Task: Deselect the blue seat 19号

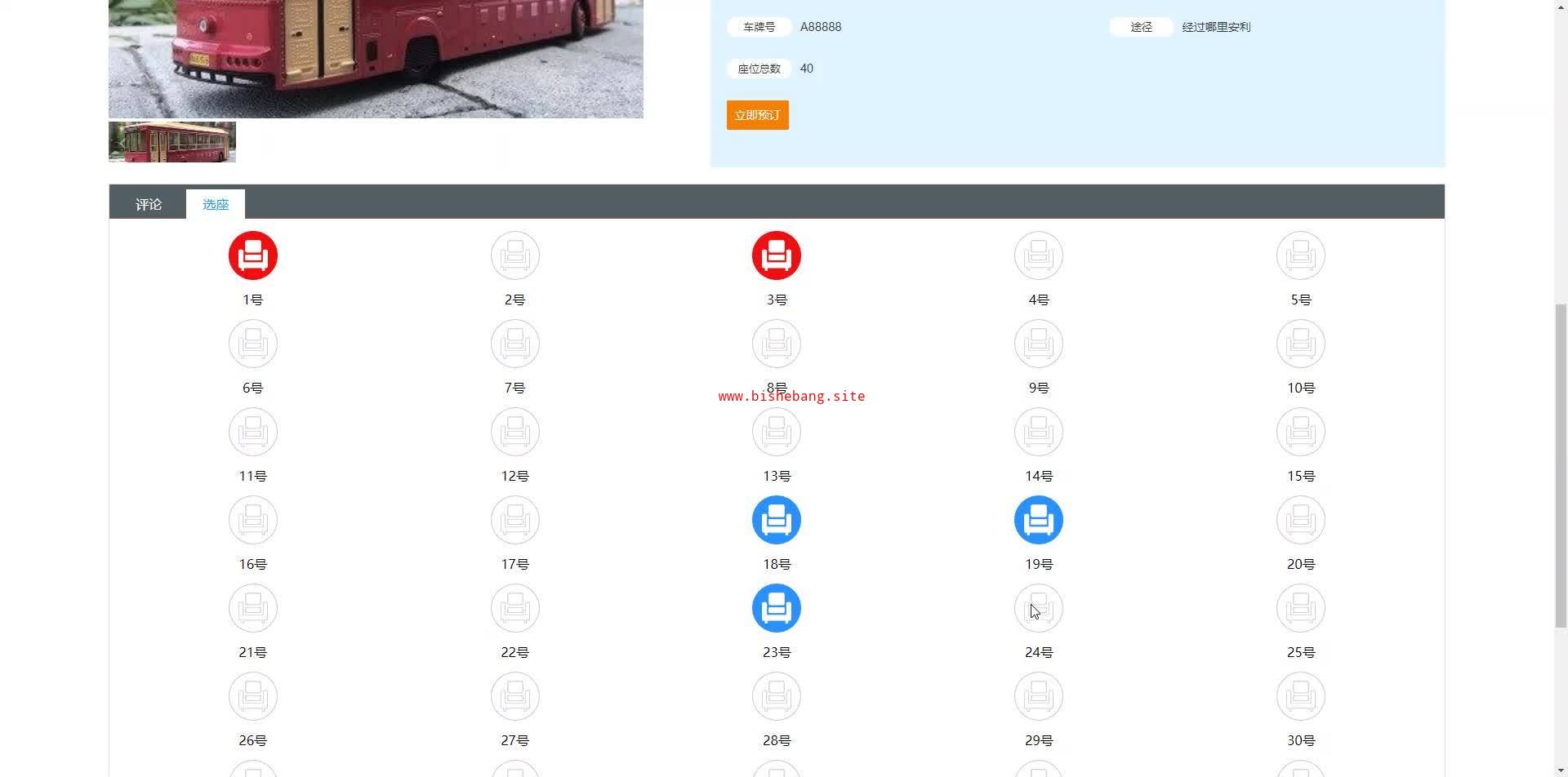Action: [x=1039, y=520]
